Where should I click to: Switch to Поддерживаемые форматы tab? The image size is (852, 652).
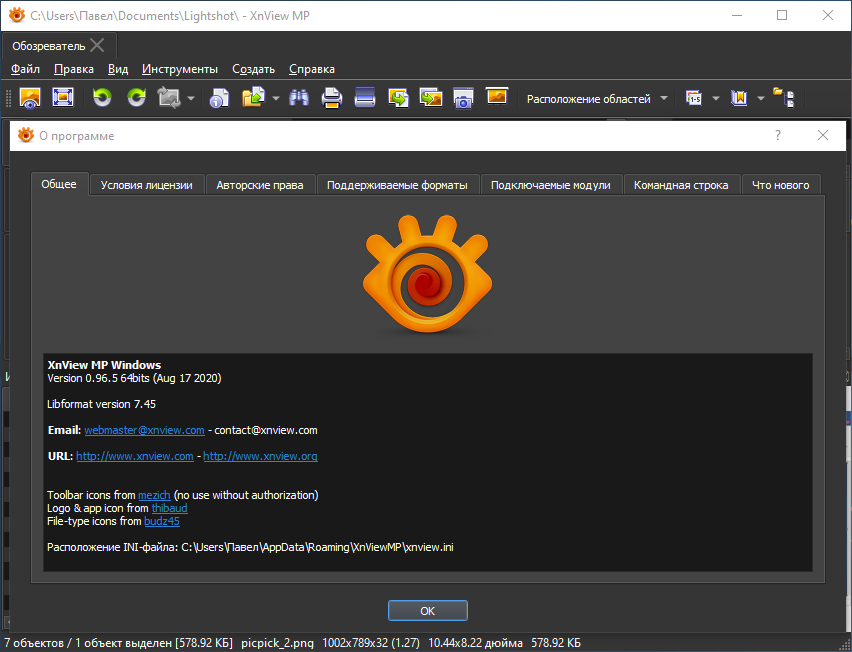click(x=397, y=185)
